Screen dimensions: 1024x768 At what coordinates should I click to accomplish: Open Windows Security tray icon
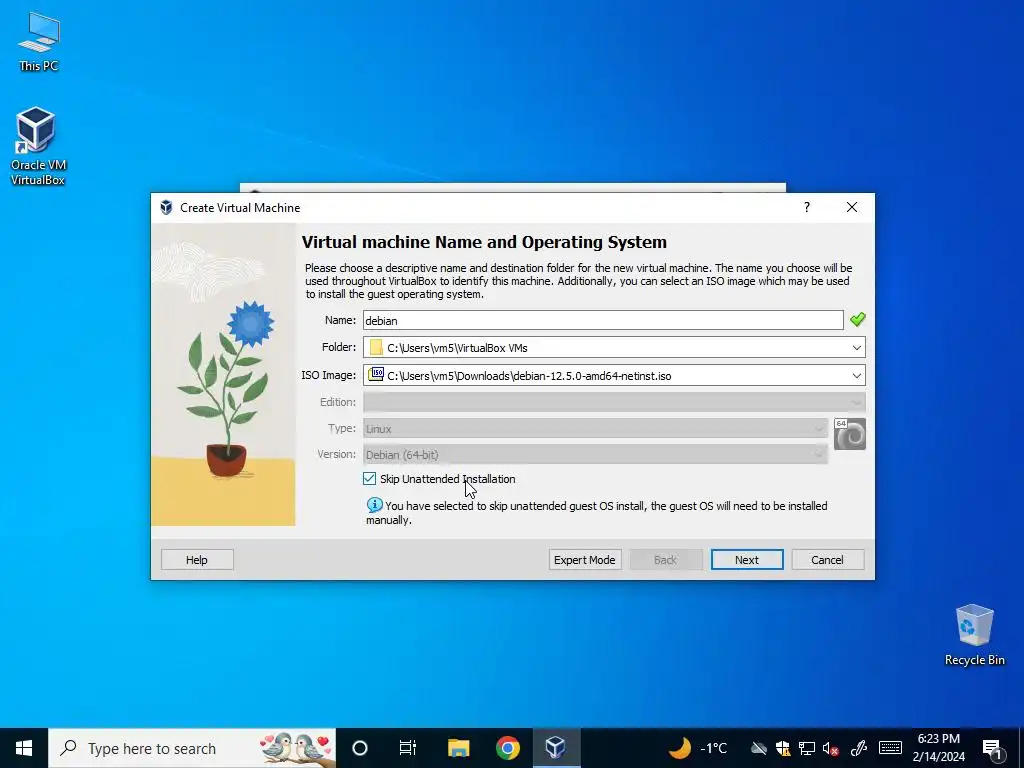782,748
